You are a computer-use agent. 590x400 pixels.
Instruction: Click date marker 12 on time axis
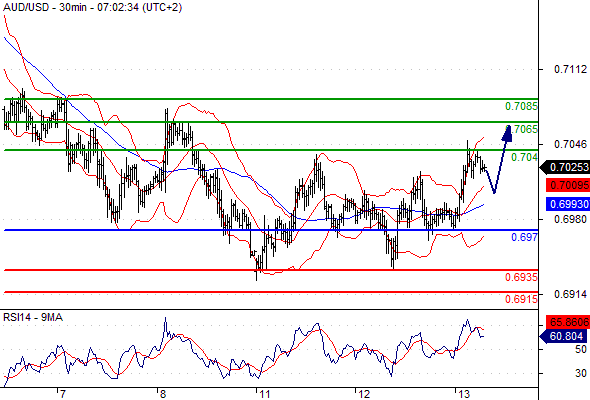[x=365, y=394]
